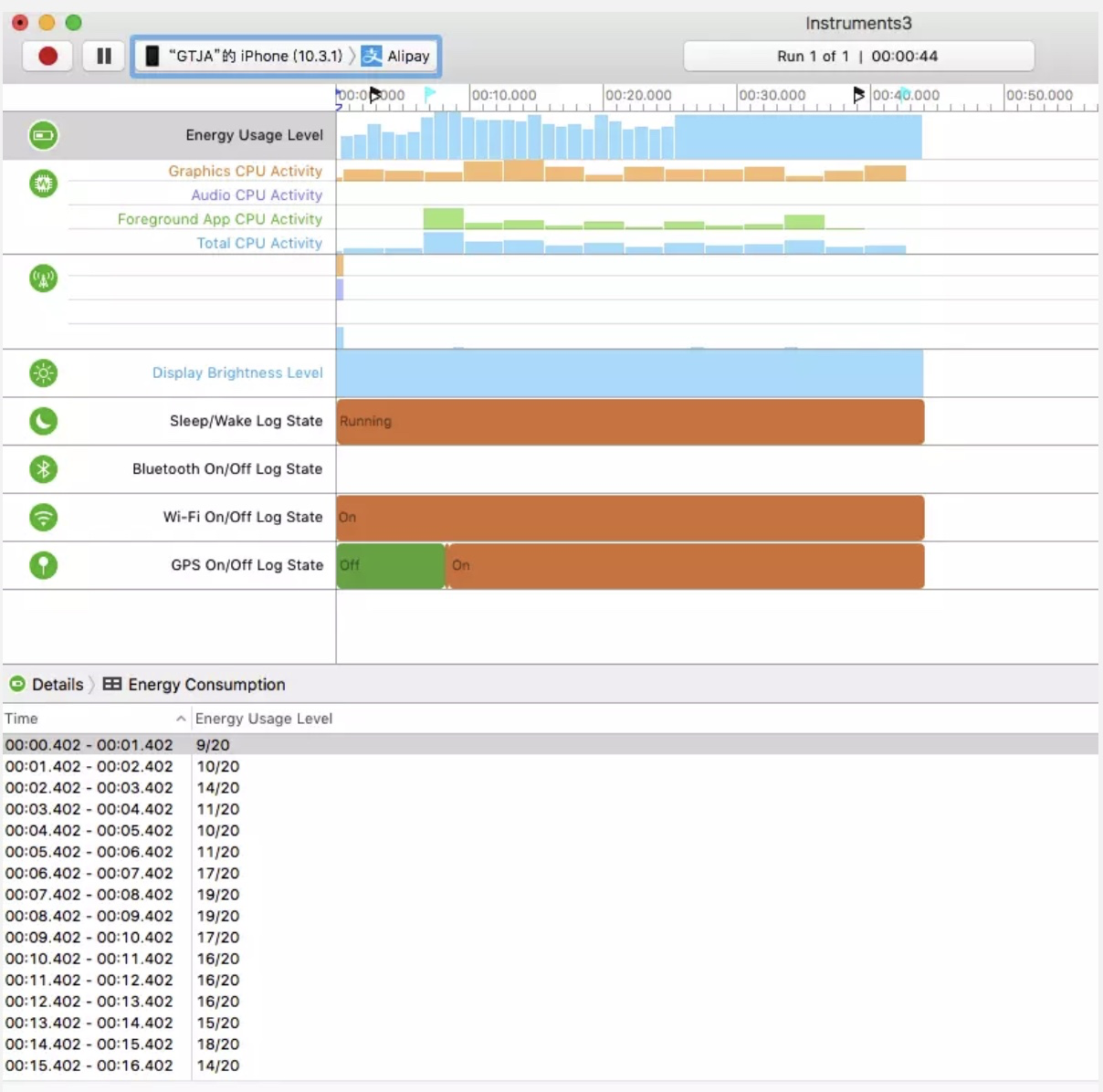Click the On segment in Wi-Fi track
The height and width of the screenshot is (1092, 1103).
630,518
